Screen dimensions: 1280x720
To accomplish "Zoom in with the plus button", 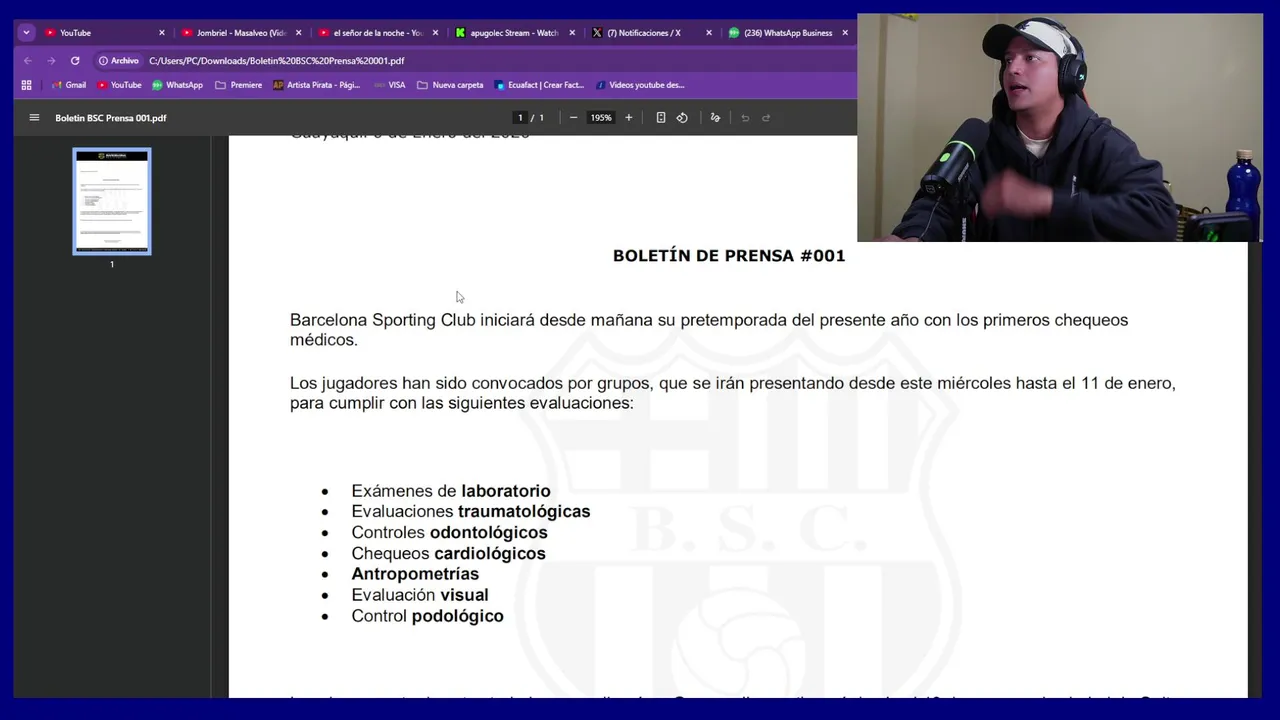I will [x=628, y=118].
